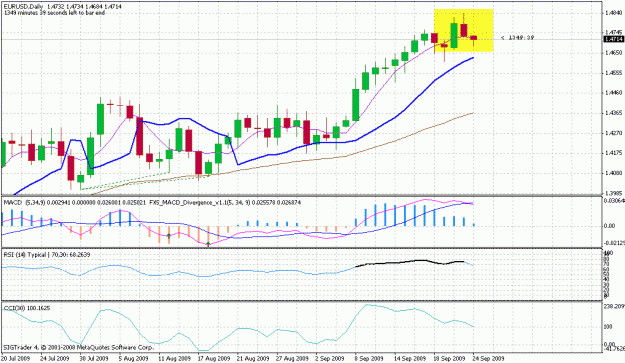
Task: Click the 24 Sep 2009 date label
Action: pyautogui.click(x=488, y=358)
